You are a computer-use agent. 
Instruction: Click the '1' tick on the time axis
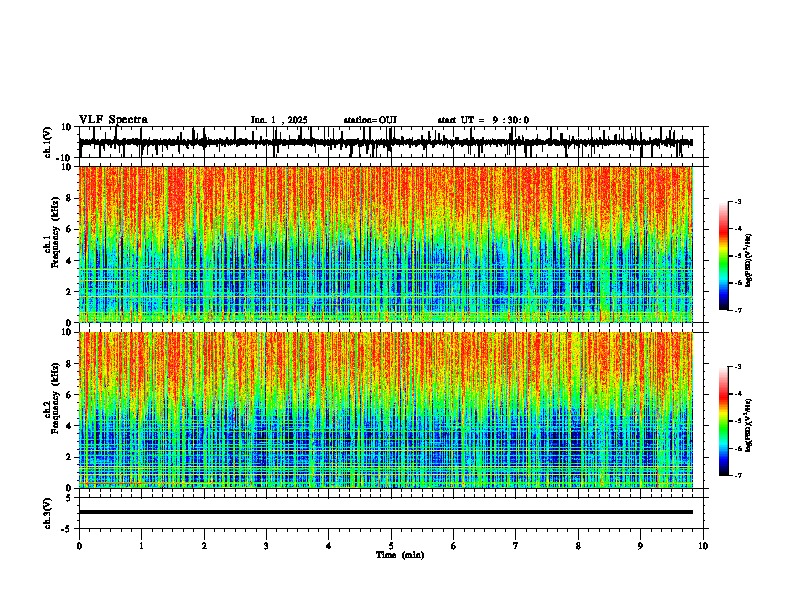[141, 545]
